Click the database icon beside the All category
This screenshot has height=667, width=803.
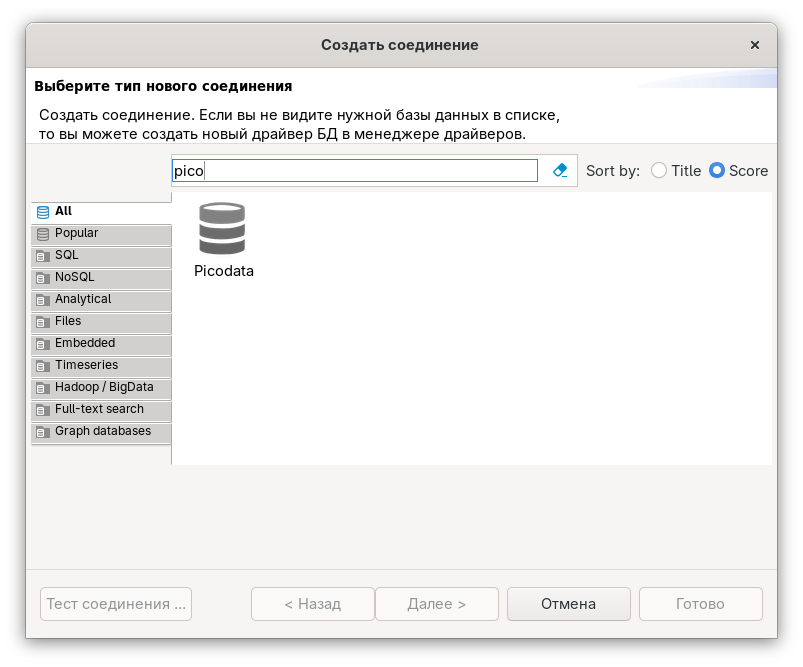pos(41,211)
